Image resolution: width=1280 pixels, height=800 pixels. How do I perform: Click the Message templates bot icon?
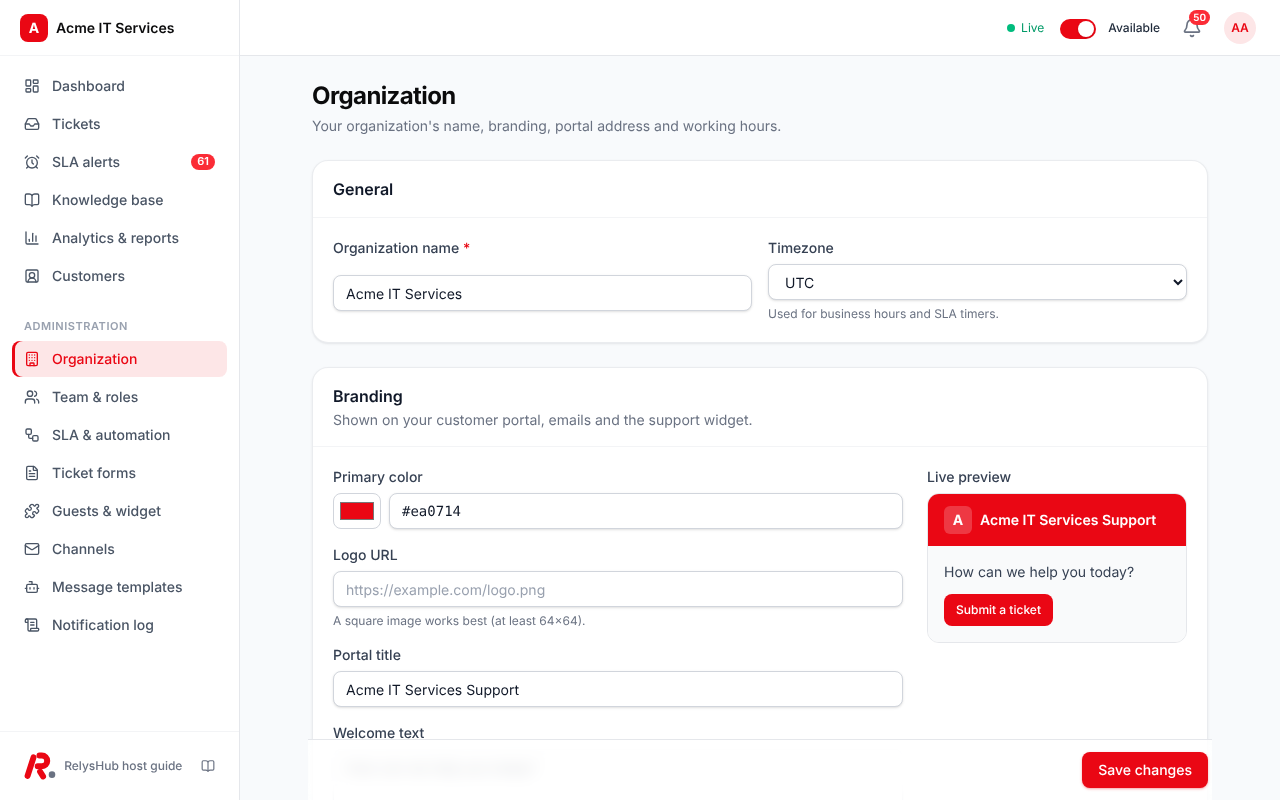pos(32,587)
